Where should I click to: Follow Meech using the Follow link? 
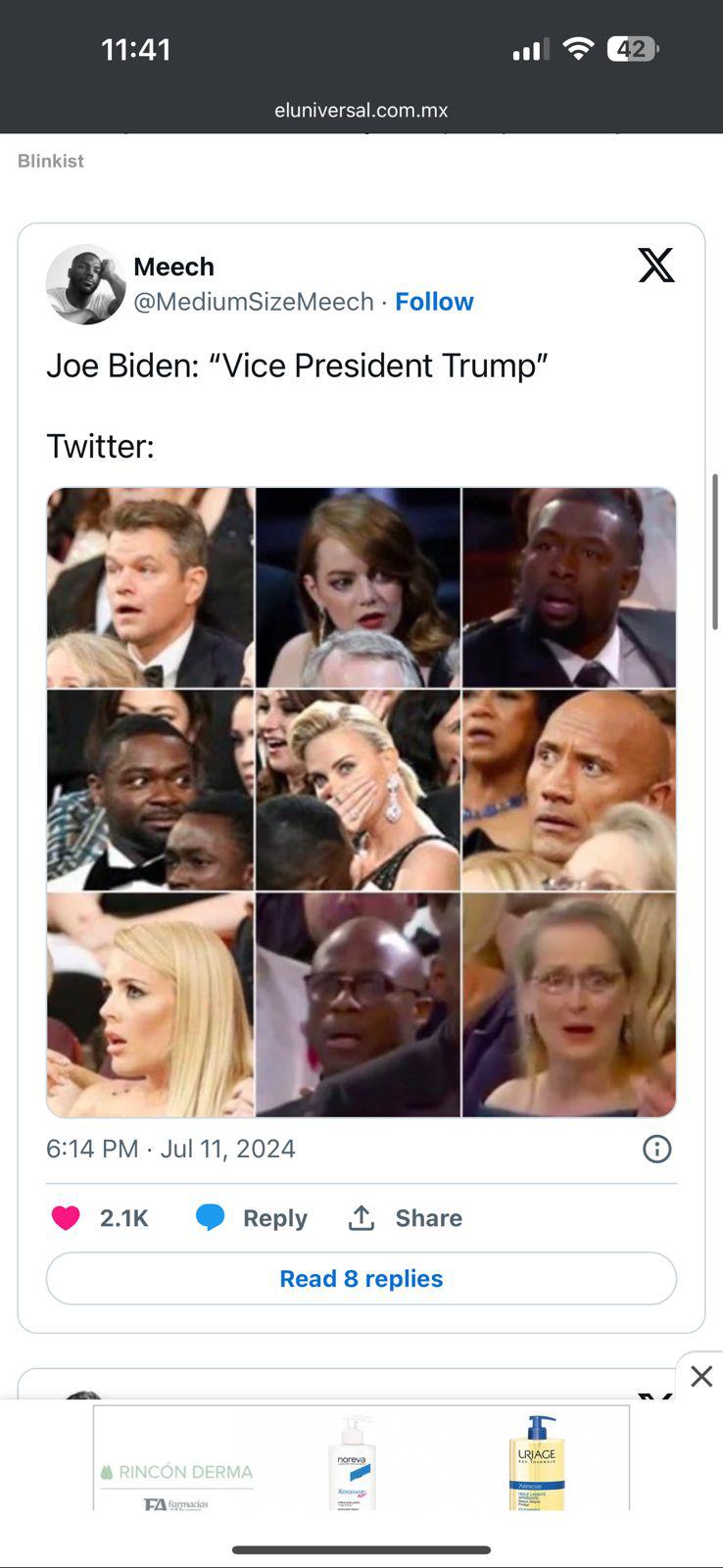(x=434, y=301)
